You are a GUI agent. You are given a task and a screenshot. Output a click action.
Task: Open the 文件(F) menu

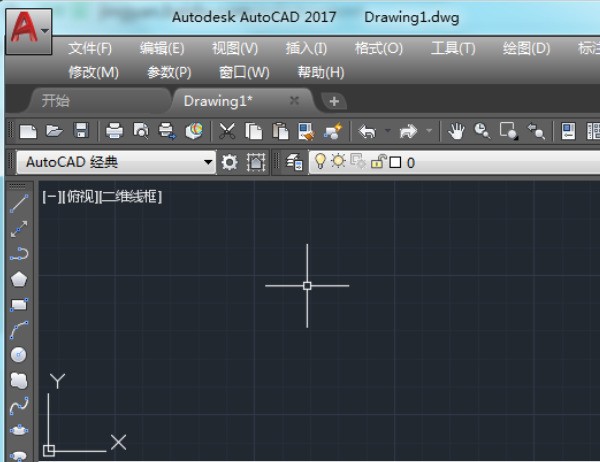(90, 48)
